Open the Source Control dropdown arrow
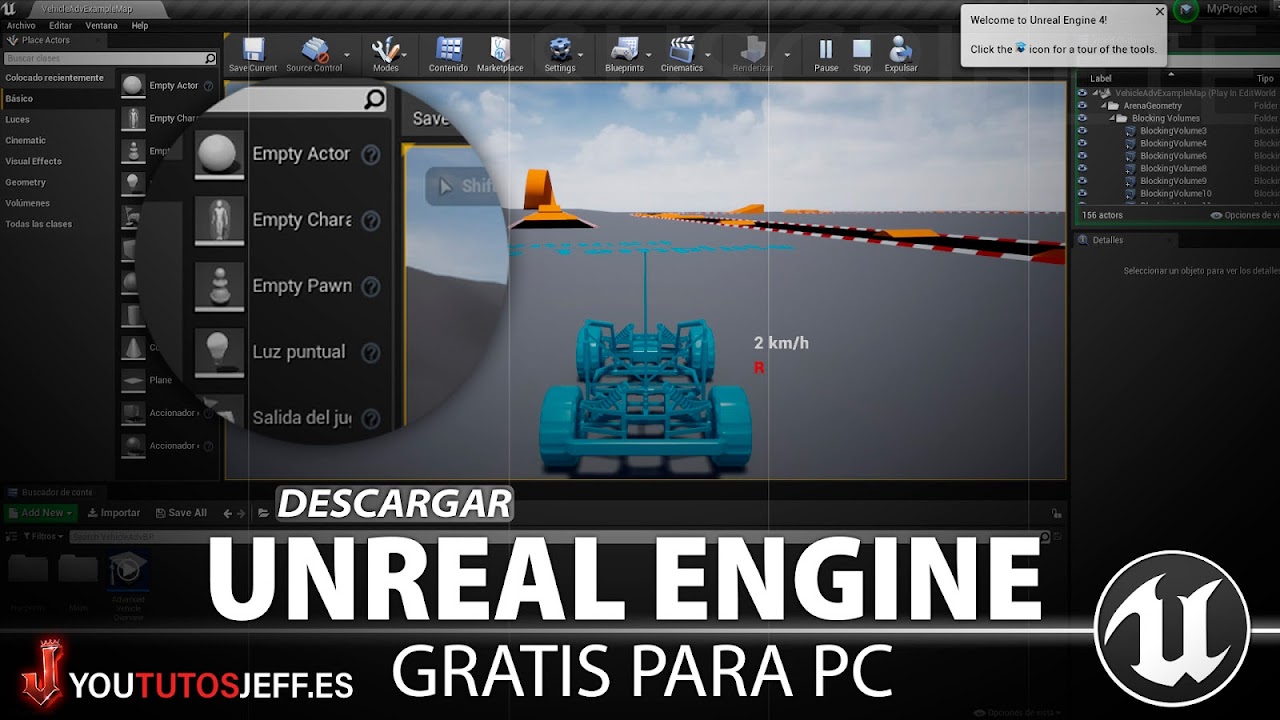The width and height of the screenshot is (1280, 720). pos(347,55)
